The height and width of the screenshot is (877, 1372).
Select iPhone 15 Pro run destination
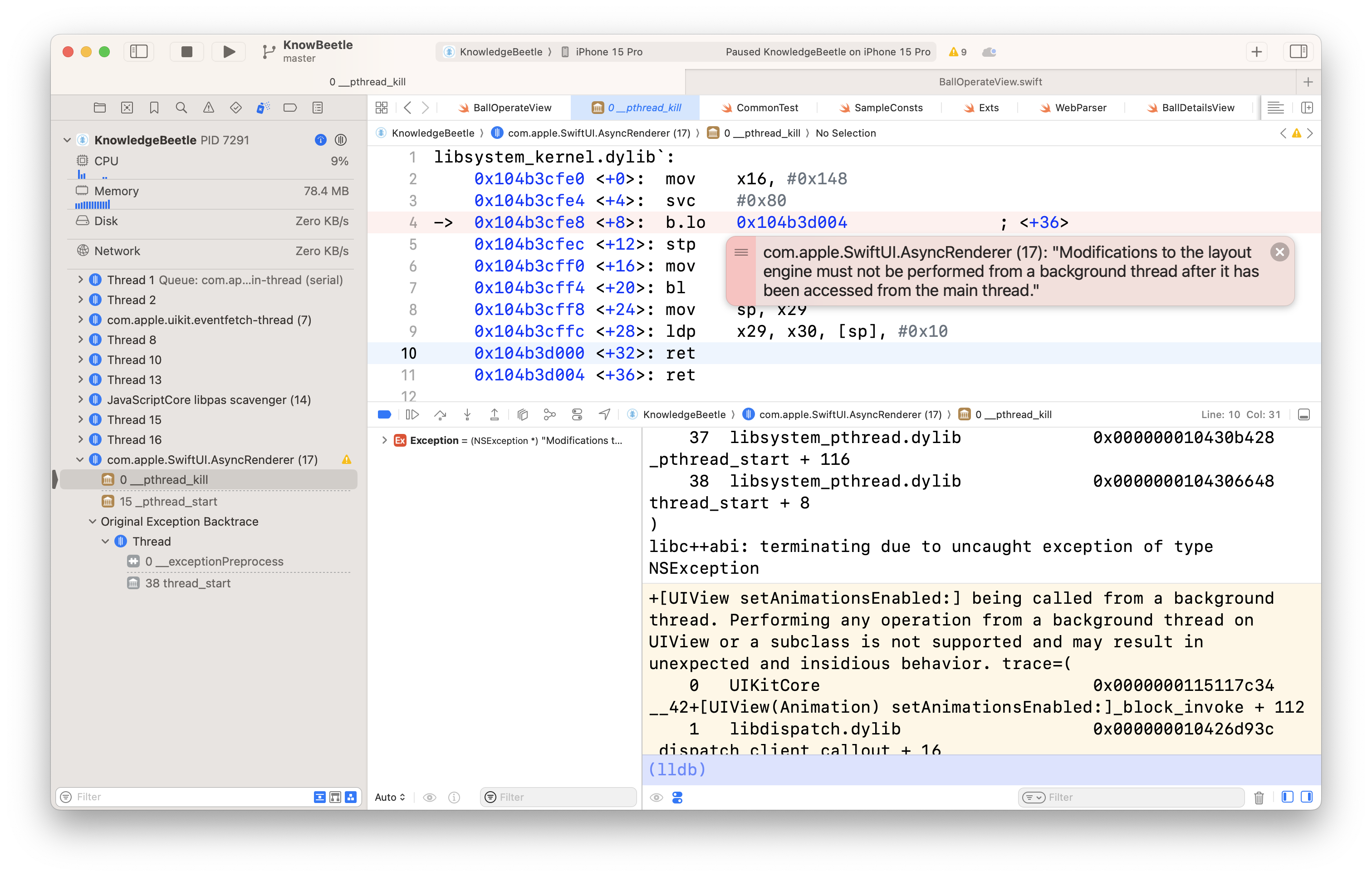tap(602, 52)
